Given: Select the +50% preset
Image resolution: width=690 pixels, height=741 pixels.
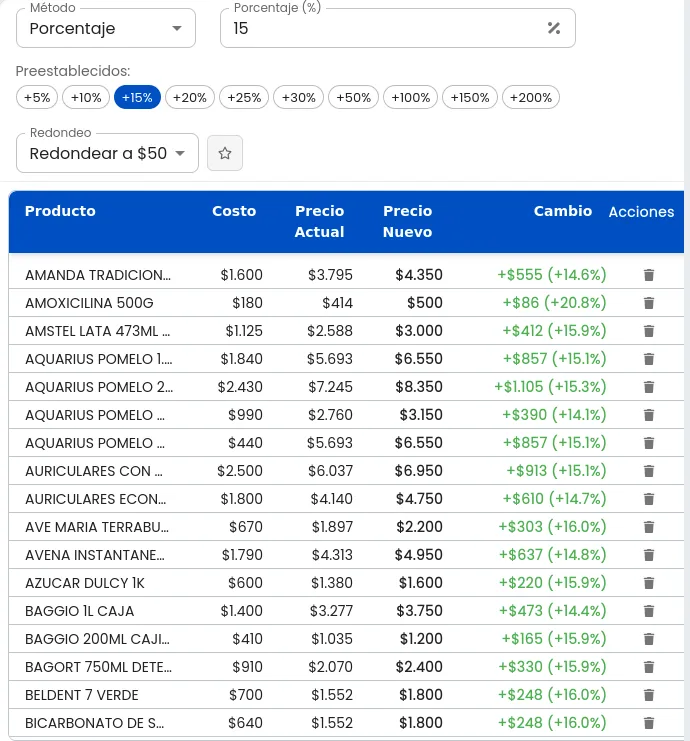Looking at the screenshot, I should click(x=353, y=97).
